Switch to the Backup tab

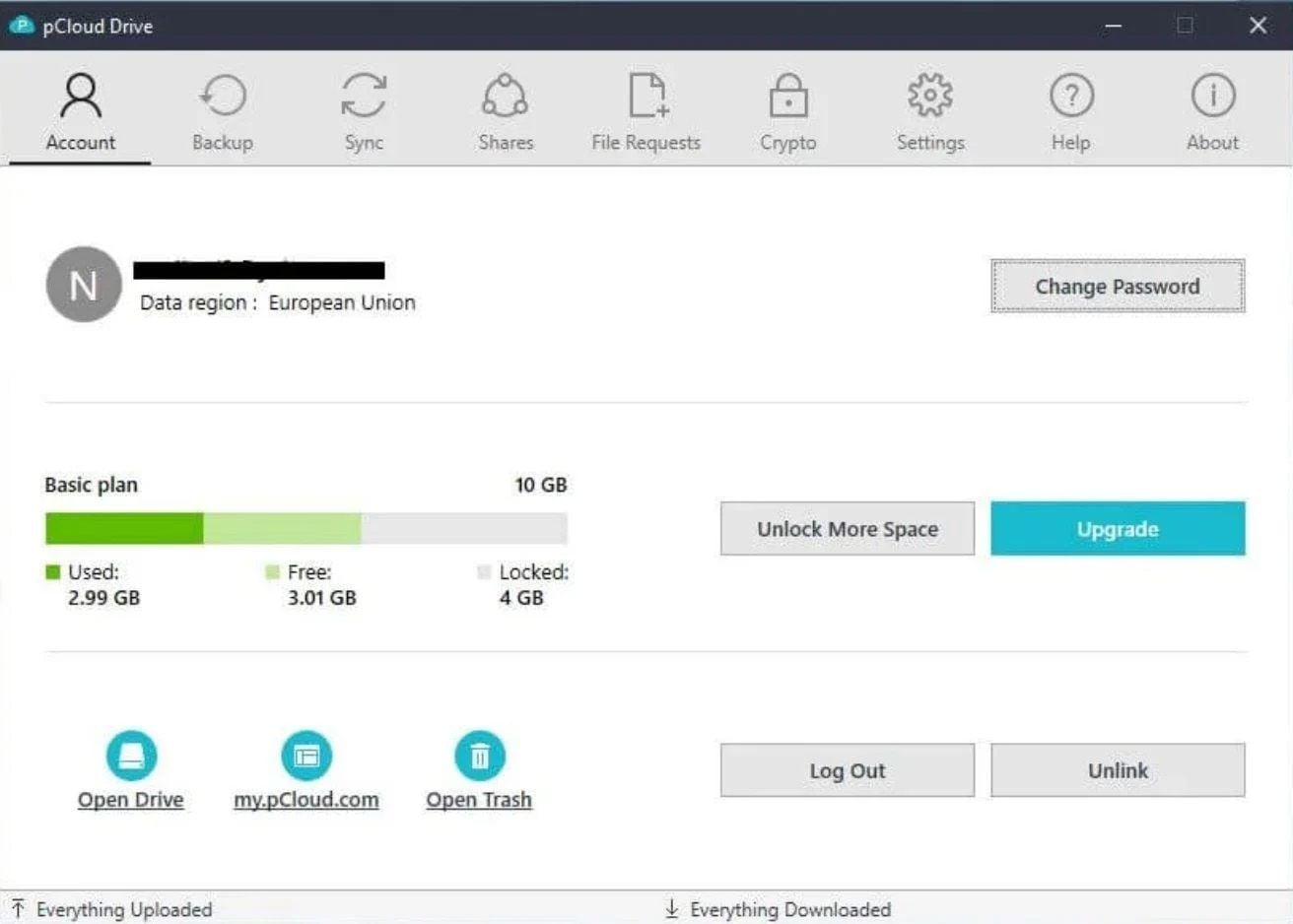pyautogui.click(x=223, y=111)
